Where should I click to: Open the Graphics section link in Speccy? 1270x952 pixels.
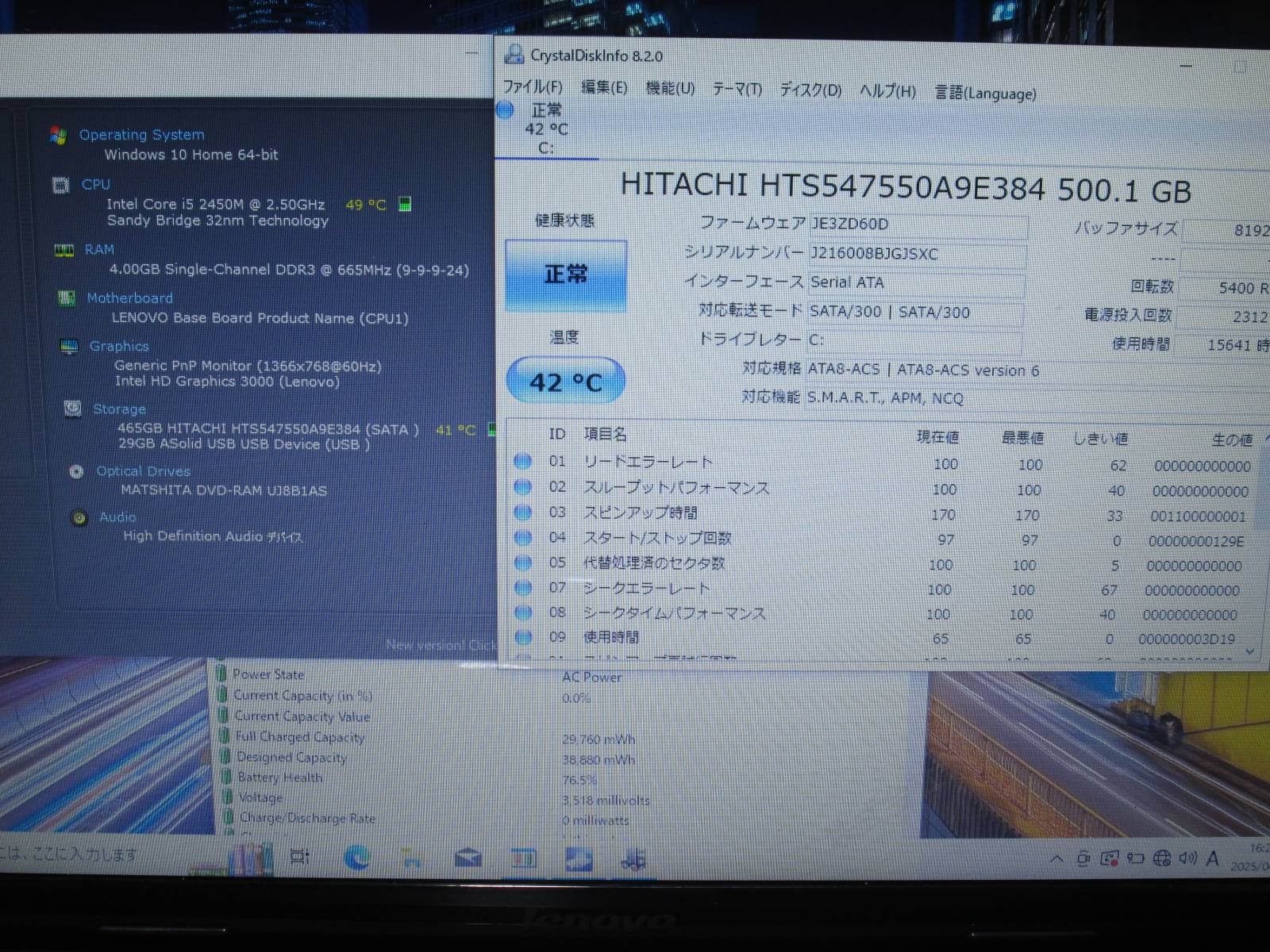coord(119,346)
